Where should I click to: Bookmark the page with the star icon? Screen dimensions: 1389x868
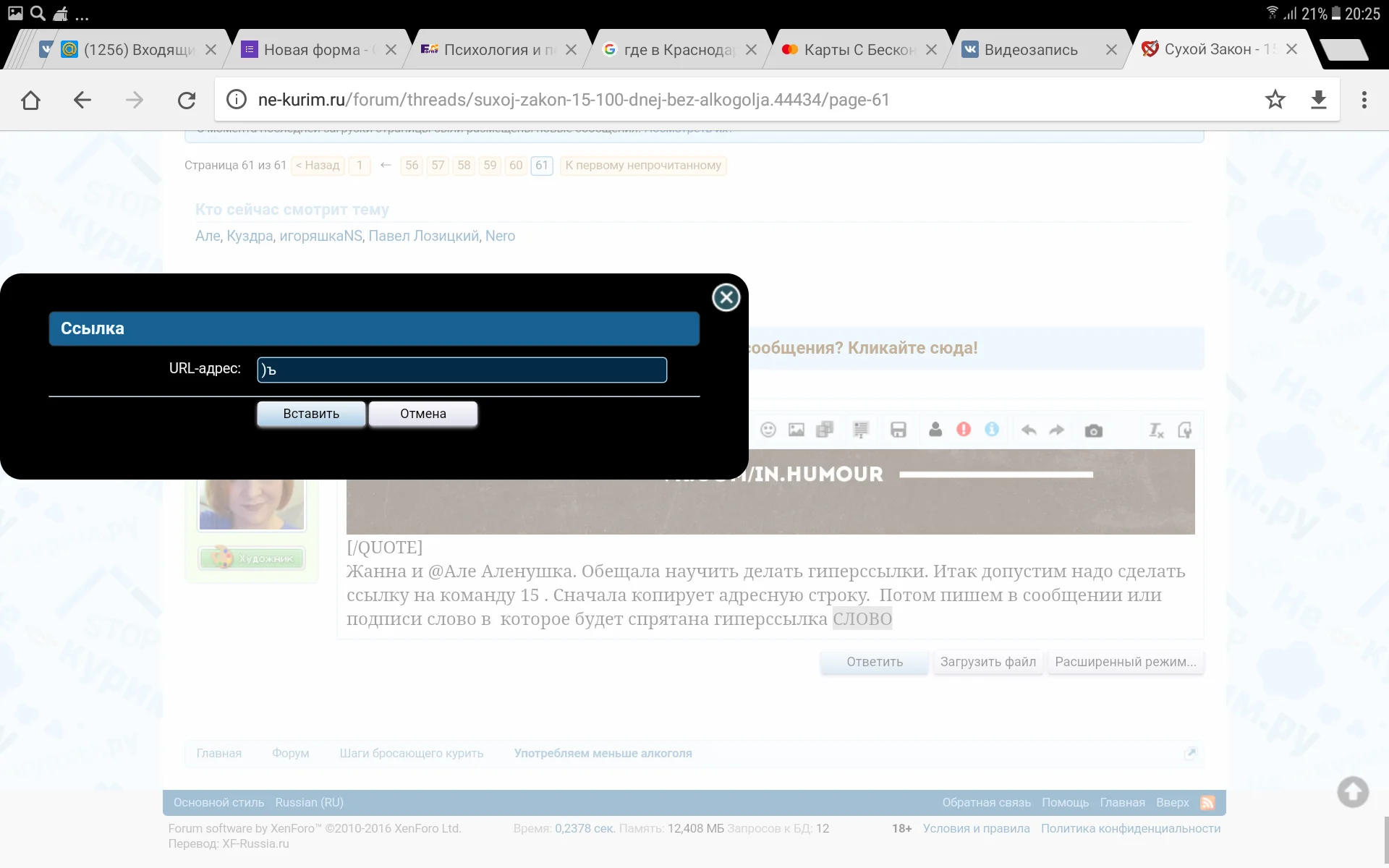tap(1275, 100)
